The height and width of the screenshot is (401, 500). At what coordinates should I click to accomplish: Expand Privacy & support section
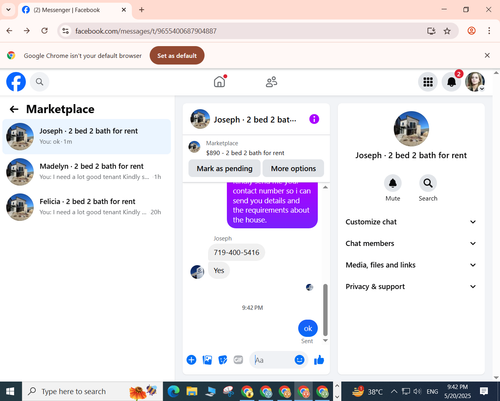(411, 287)
